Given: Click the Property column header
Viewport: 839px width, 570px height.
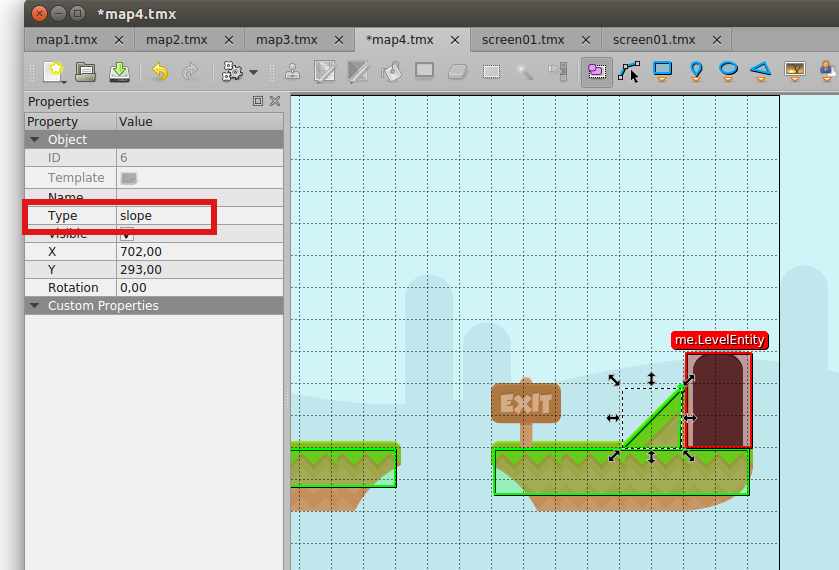Looking at the screenshot, I should coord(71,121).
